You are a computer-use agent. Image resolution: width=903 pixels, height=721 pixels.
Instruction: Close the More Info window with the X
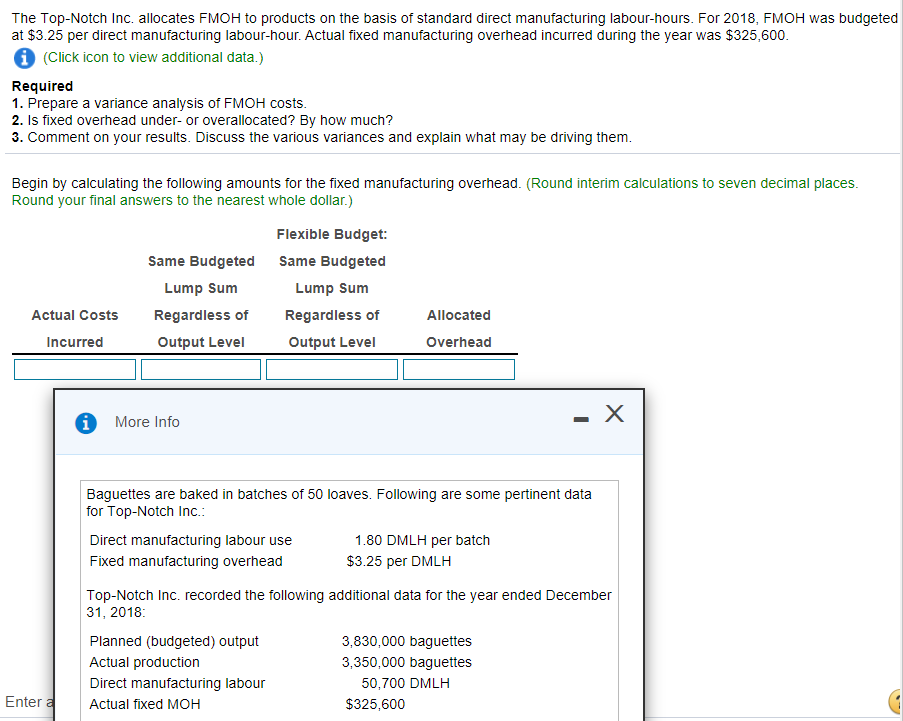(x=613, y=413)
